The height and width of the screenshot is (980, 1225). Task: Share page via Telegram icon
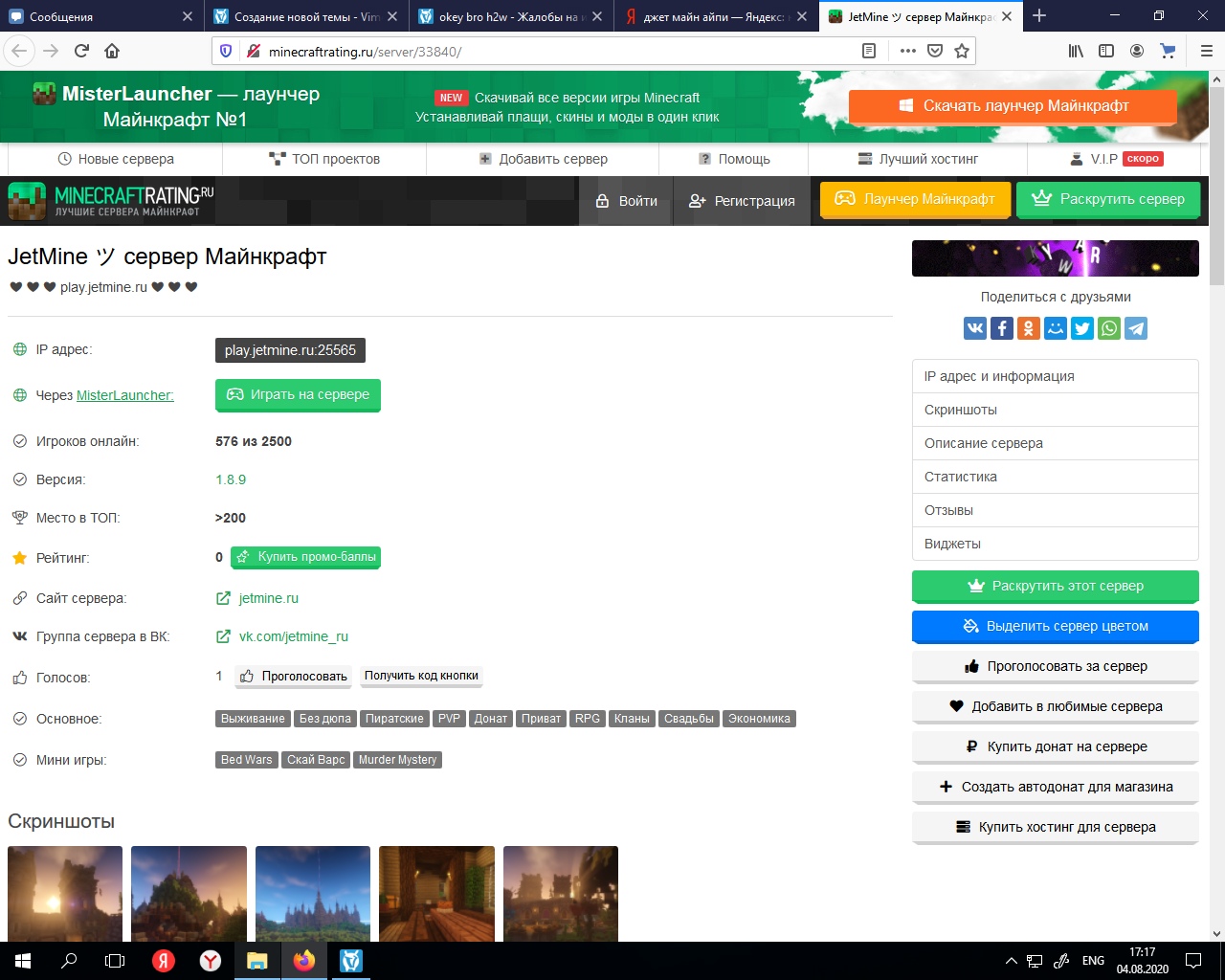pyautogui.click(x=1136, y=328)
